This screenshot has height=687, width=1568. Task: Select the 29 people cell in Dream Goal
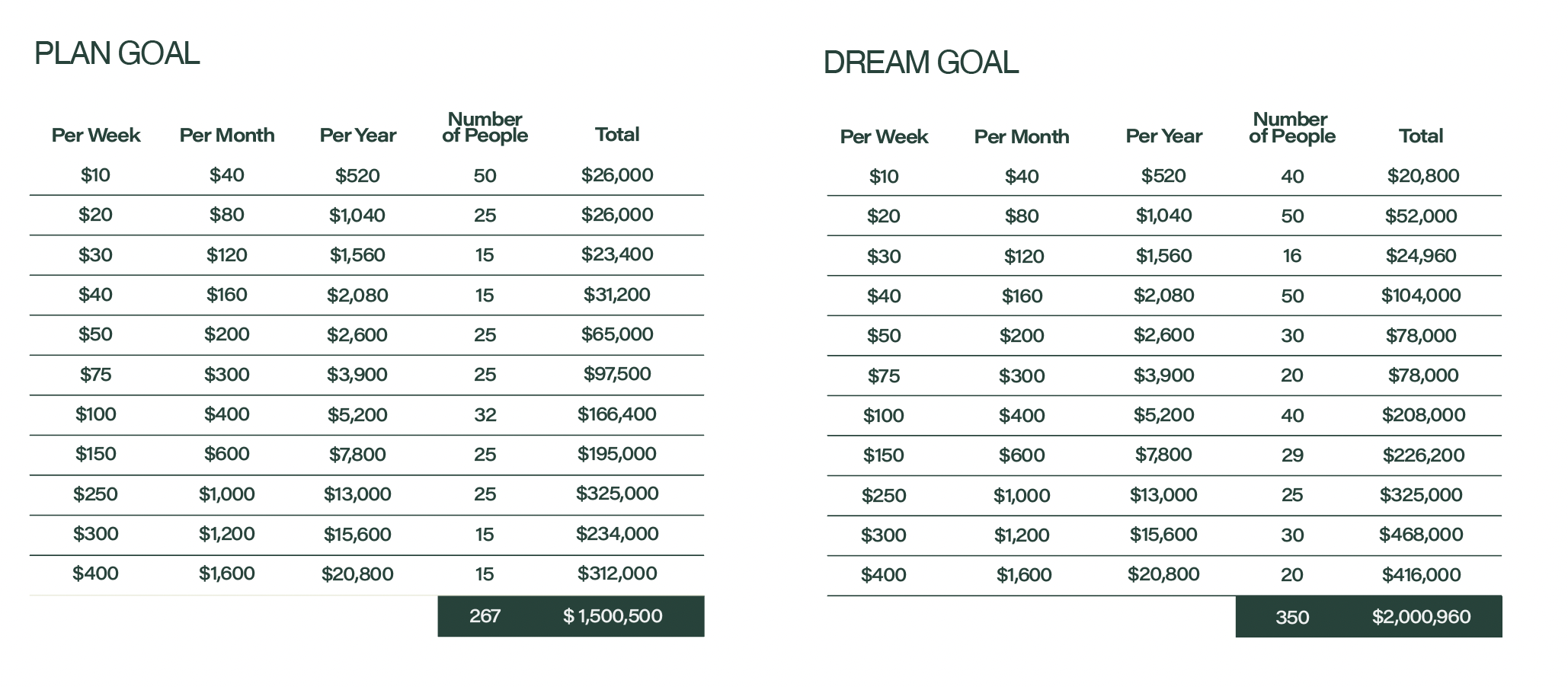point(1292,455)
